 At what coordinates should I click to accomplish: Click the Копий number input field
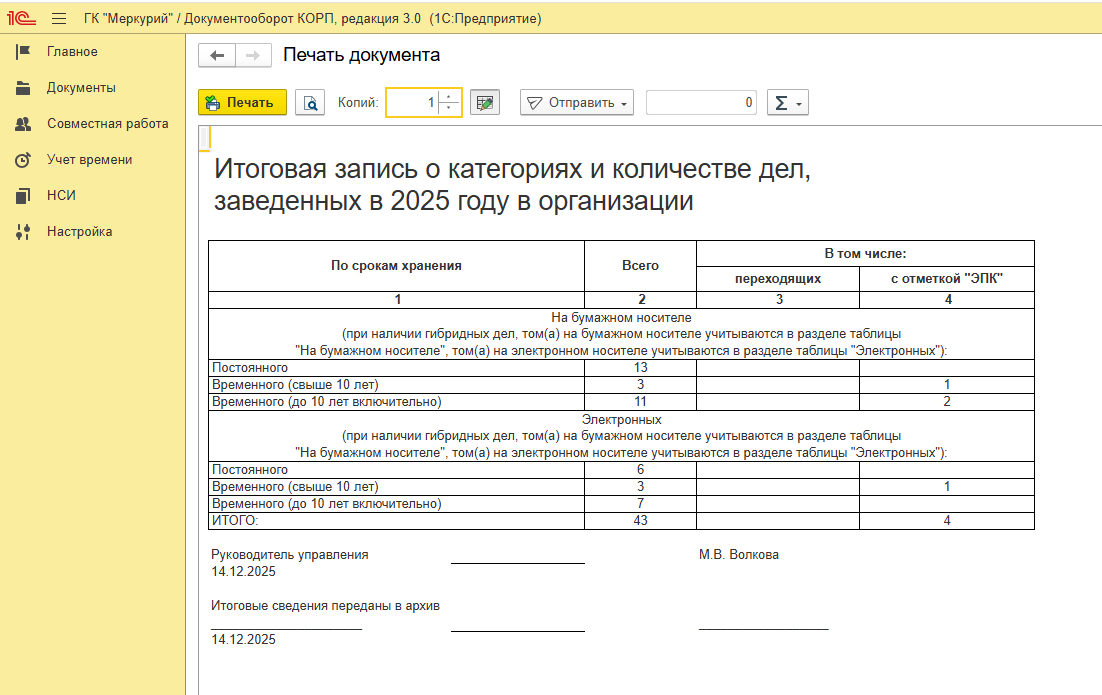click(x=412, y=103)
